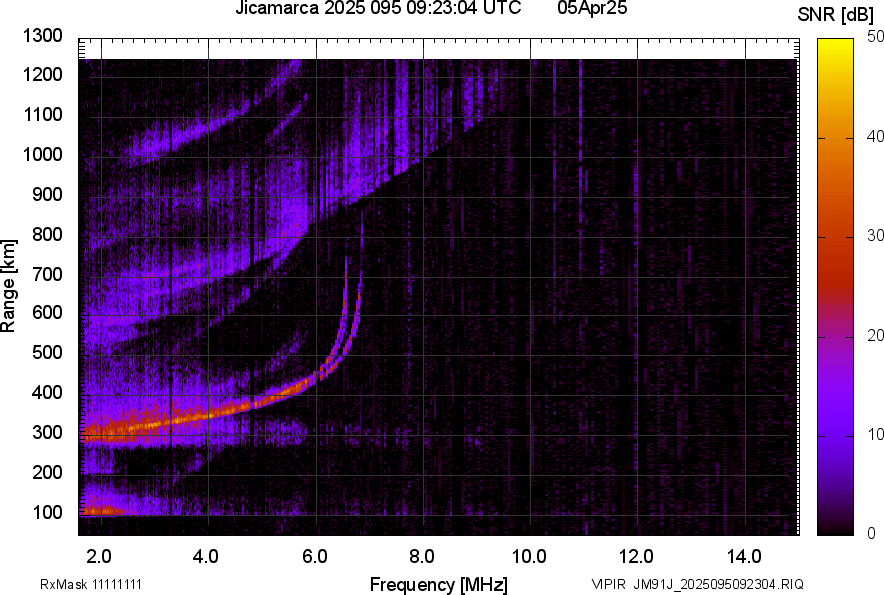Click the frequency tick label '12.0'
Viewport: 884px width, 595px height.
(x=637, y=557)
